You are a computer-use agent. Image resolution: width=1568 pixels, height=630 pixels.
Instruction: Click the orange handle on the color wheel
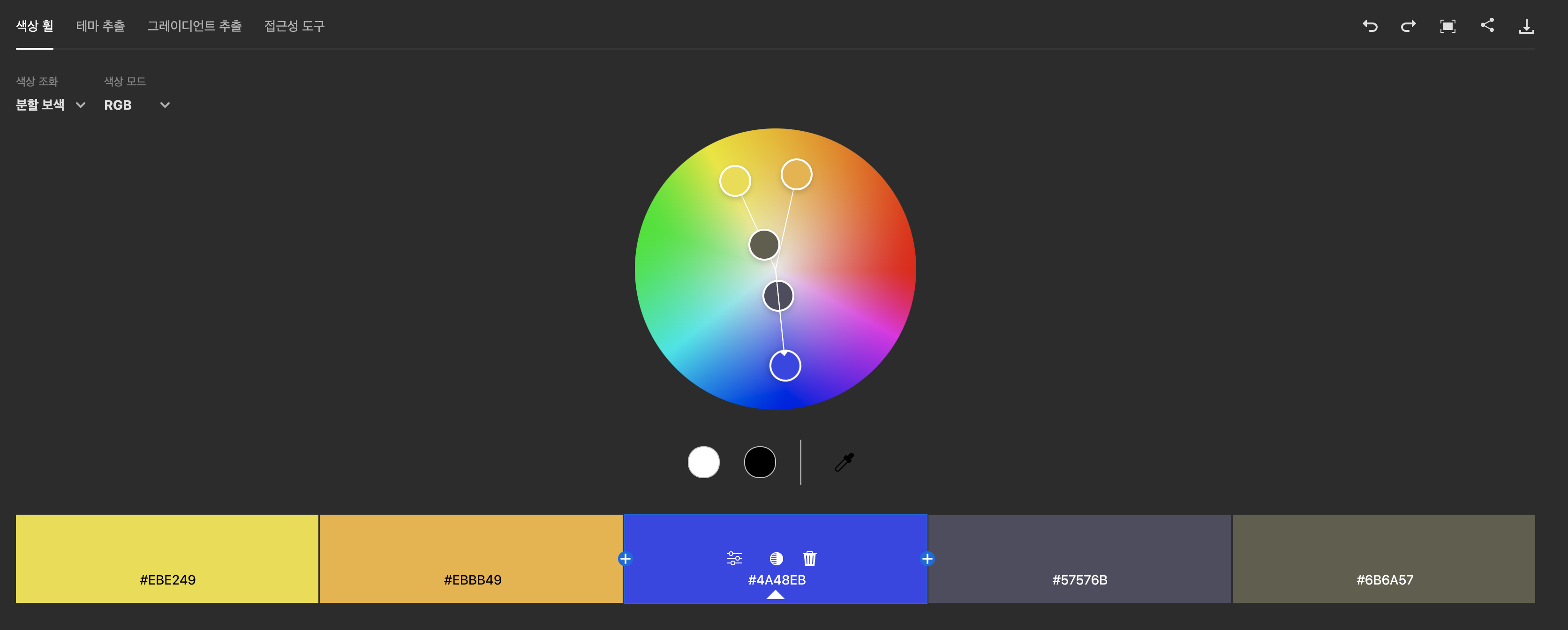(x=796, y=175)
